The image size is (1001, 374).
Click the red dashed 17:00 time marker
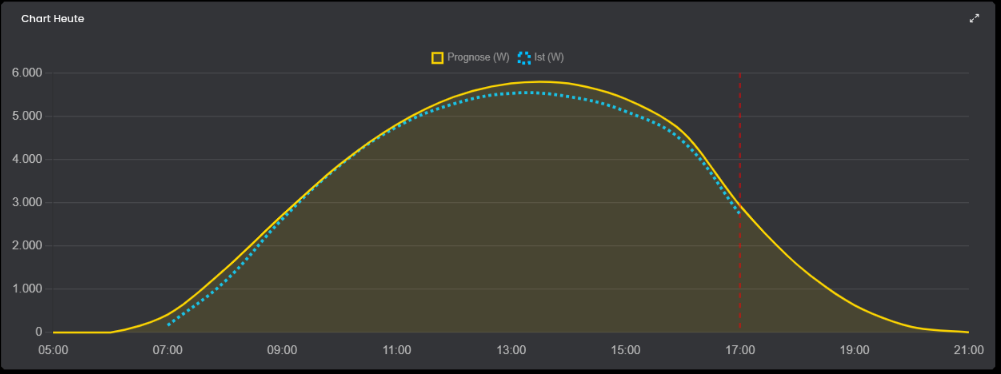pyautogui.click(x=740, y=202)
